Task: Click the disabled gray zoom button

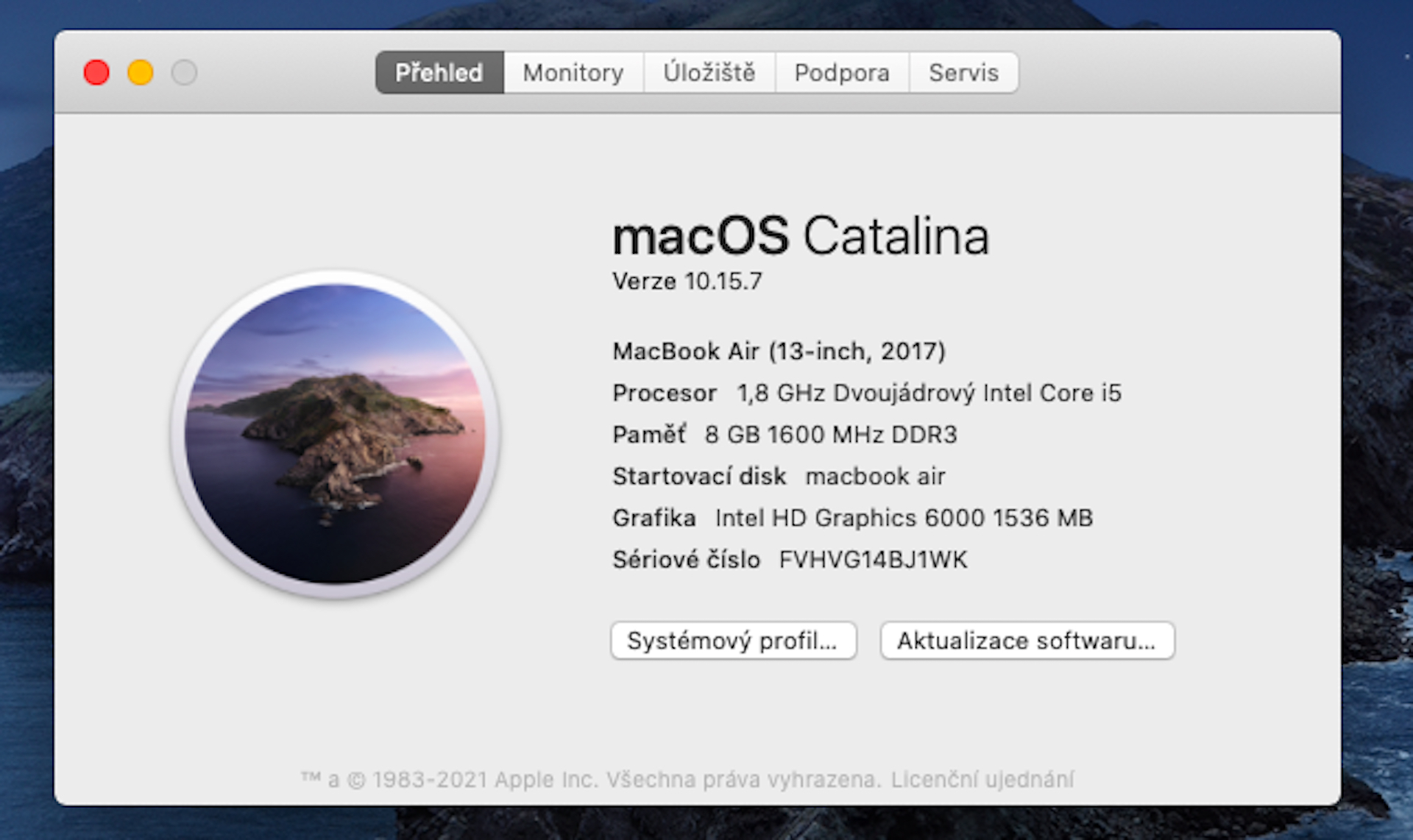Action: pyautogui.click(x=184, y=73)
